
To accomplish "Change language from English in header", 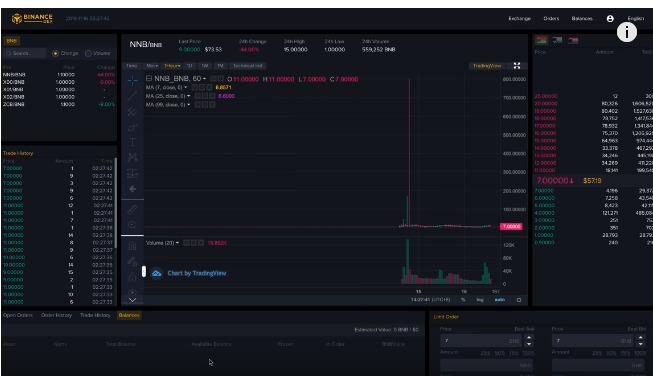I will coord(636,18).
